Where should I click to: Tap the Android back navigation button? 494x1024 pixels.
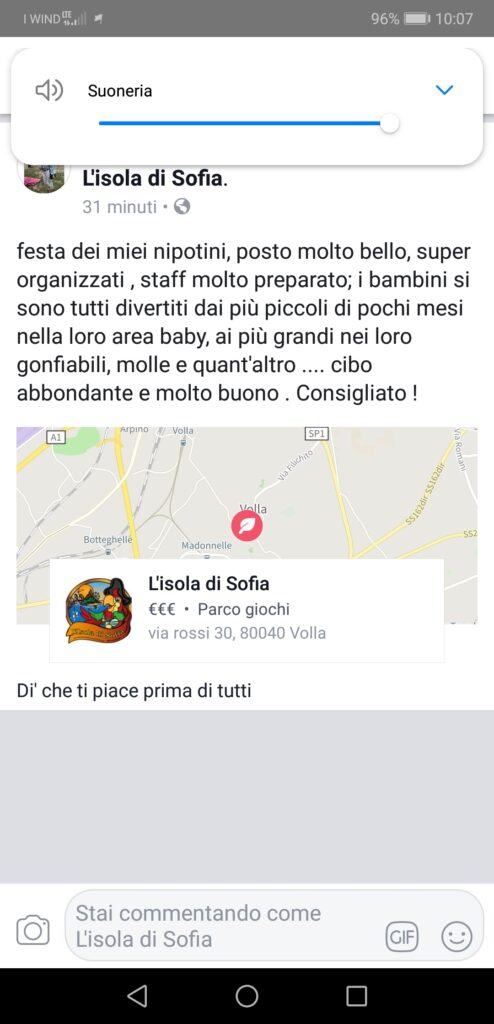pyautogui.click(x=137, y=996)
